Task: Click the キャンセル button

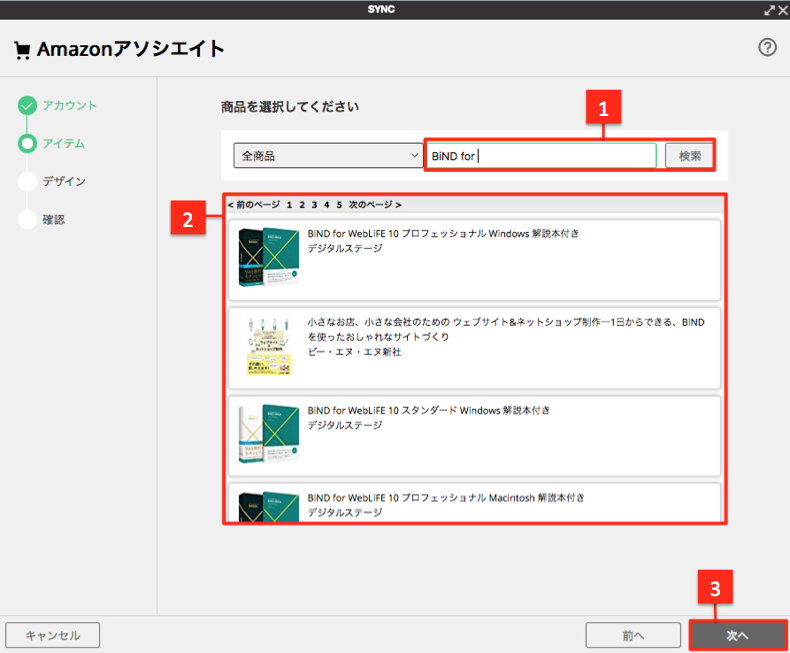Action: click(x=52, y=635)
